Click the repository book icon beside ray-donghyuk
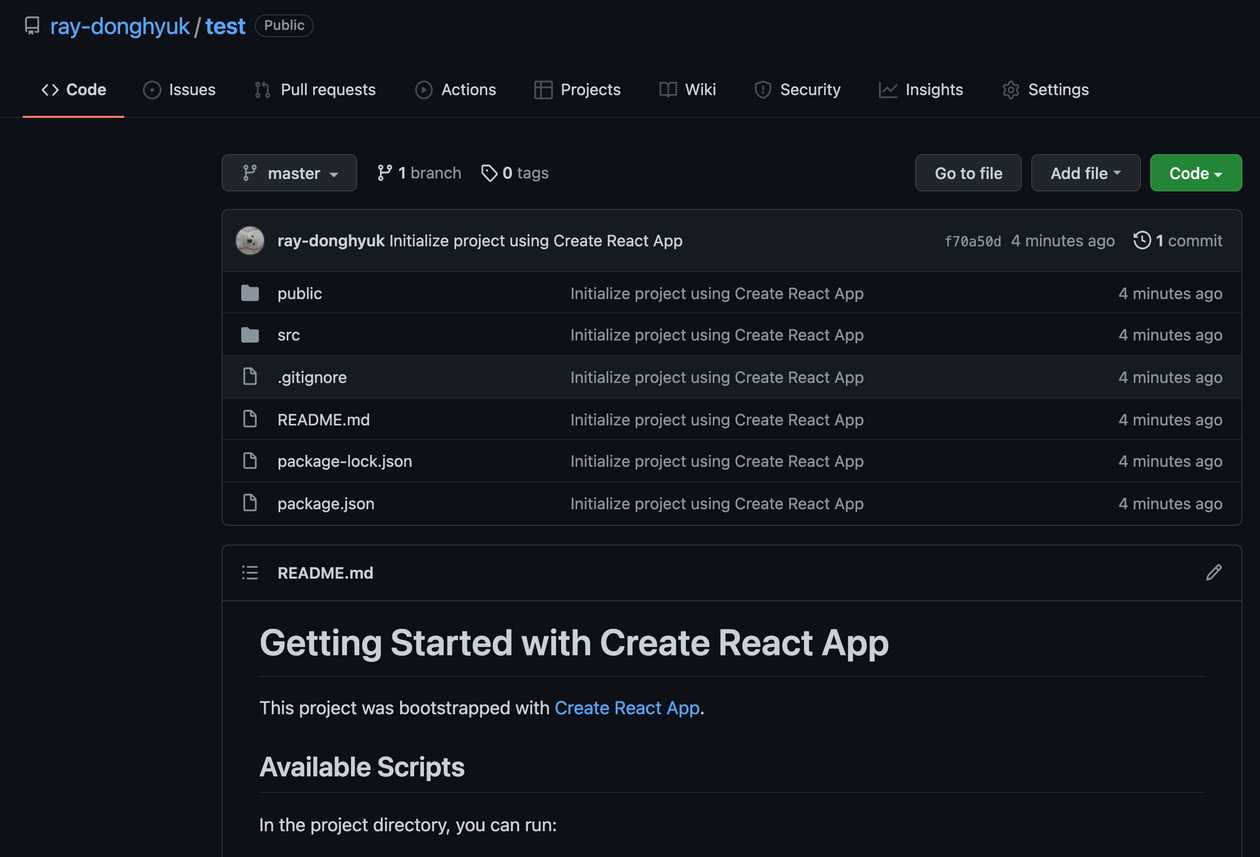 32,26
